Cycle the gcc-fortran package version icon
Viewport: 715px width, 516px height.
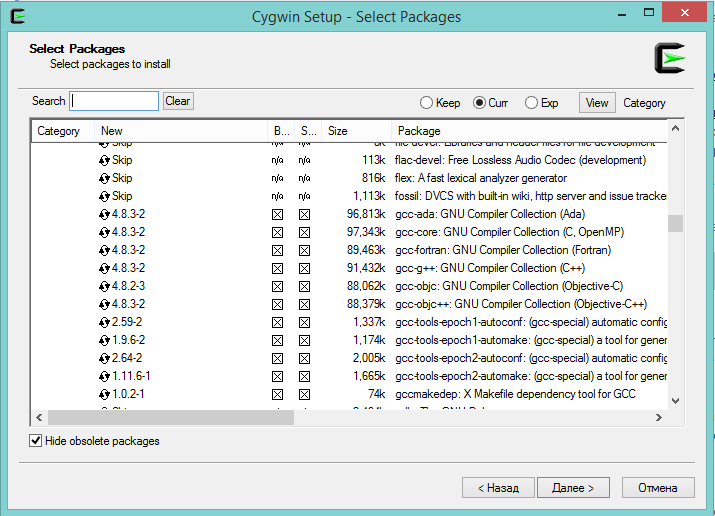(x=104, y=250)
